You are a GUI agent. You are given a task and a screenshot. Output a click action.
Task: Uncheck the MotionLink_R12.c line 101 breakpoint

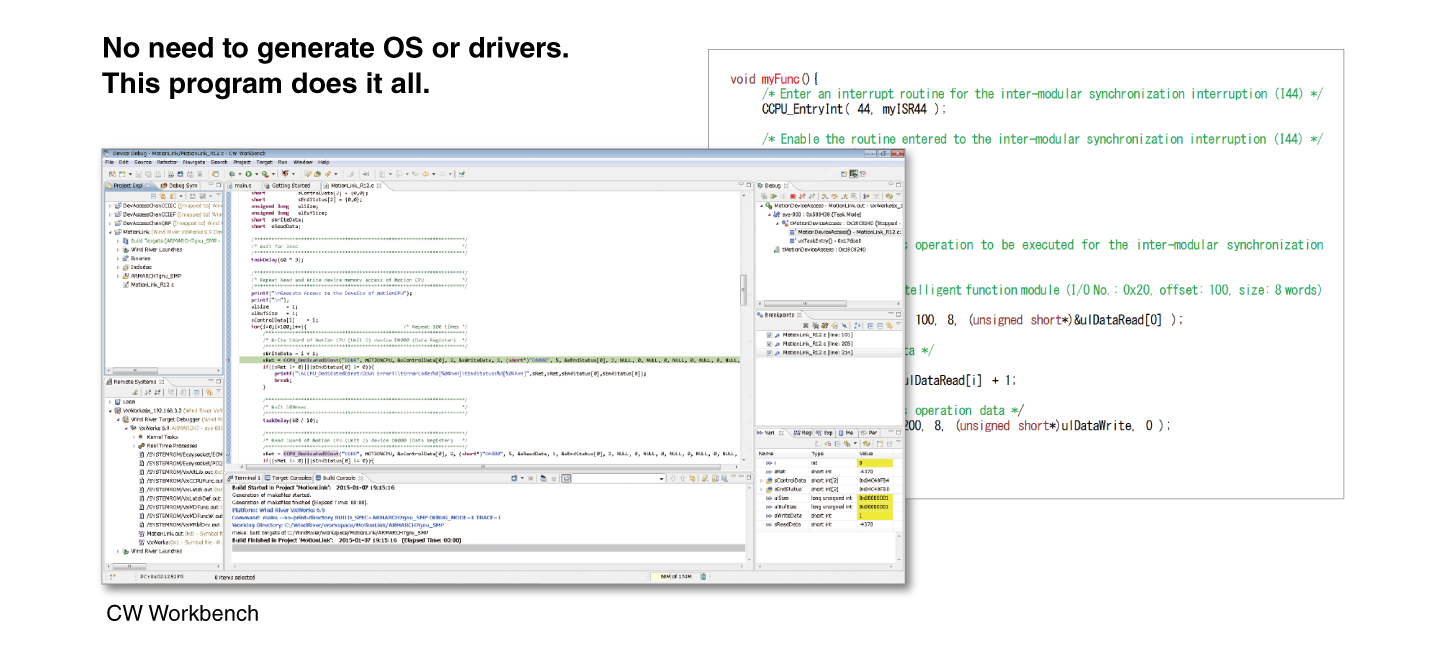[x=769, y=335]
